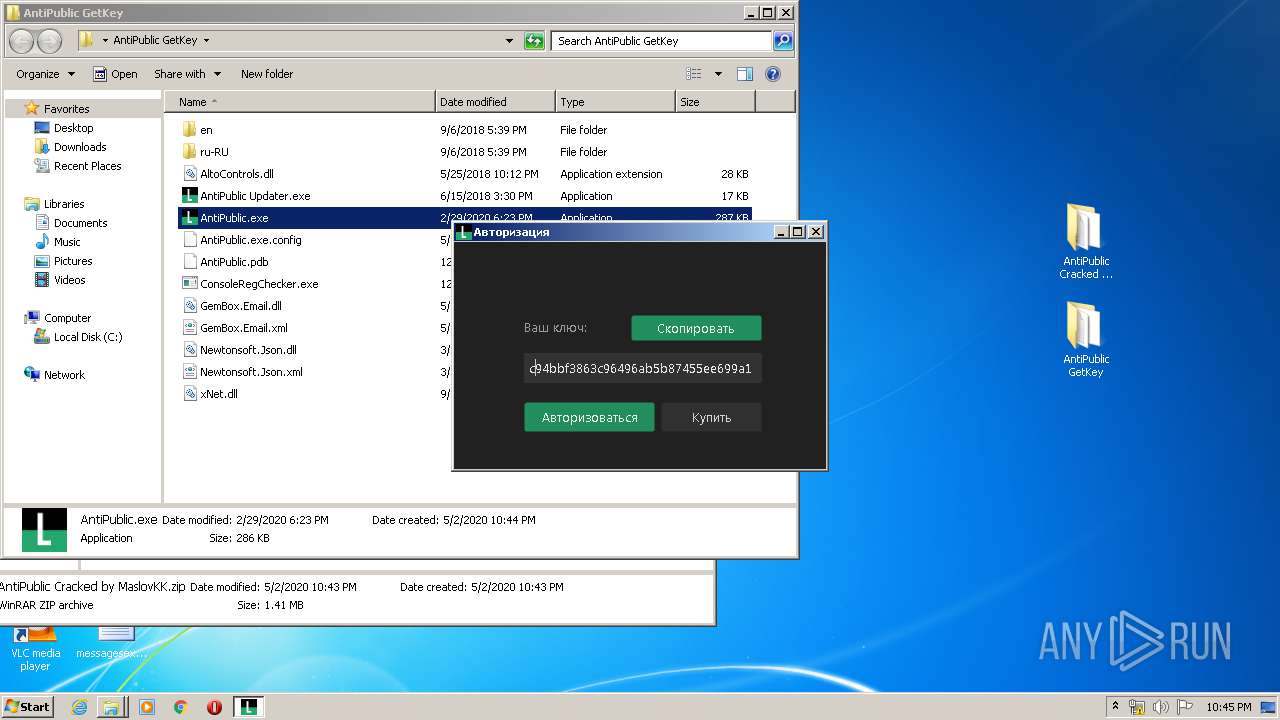The height and width of the screenshot is (720, 1280).
Task: Select AltoControls.dll file icon
Action: pyautogui.click(x=190, y=174)
